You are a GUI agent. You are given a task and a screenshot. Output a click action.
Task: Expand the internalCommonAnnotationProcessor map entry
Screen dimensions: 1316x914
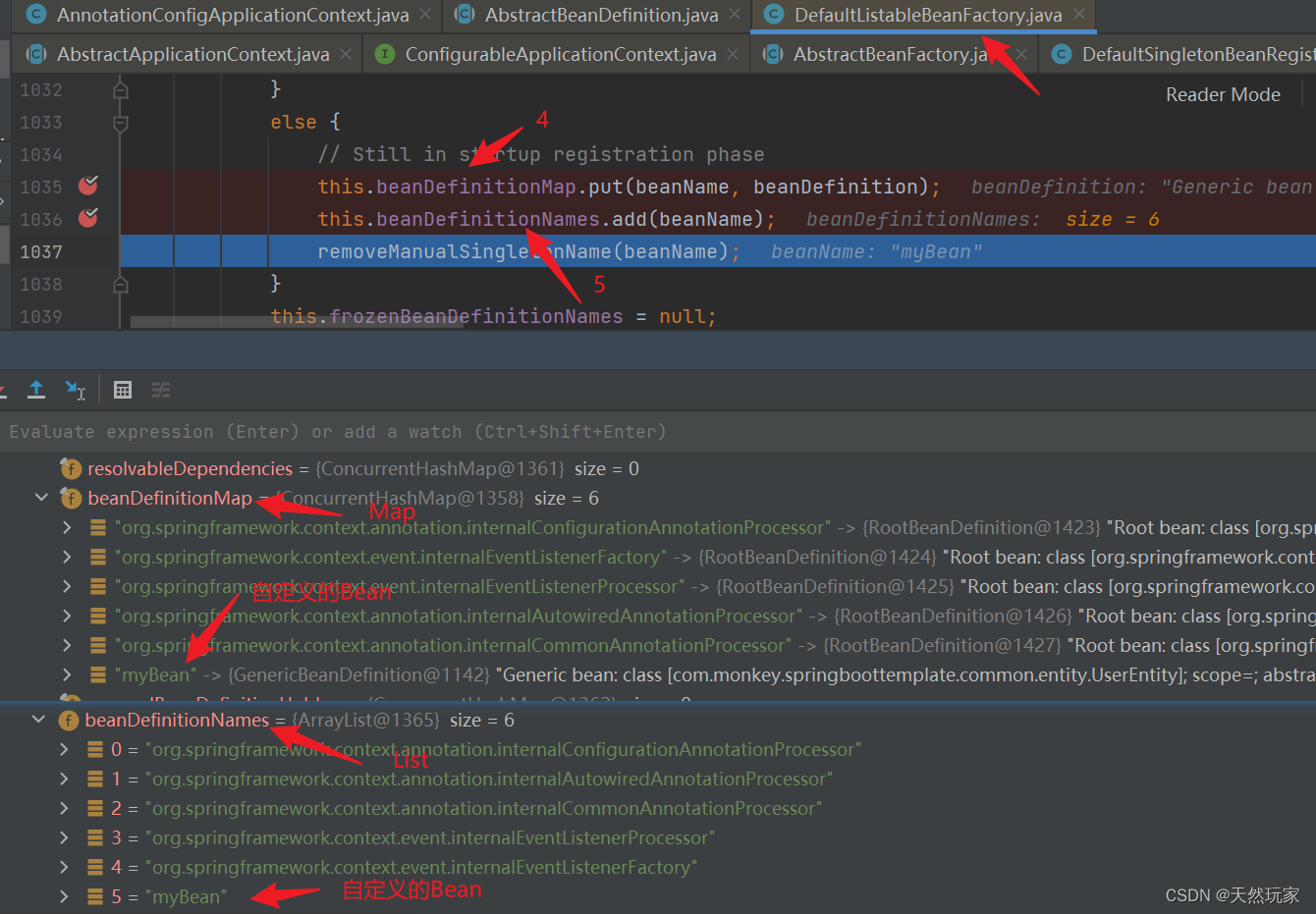point(67,645)
